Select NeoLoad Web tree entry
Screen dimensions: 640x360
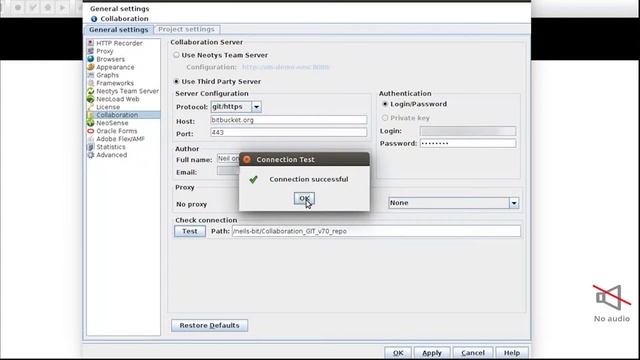[x=118, y=99]
